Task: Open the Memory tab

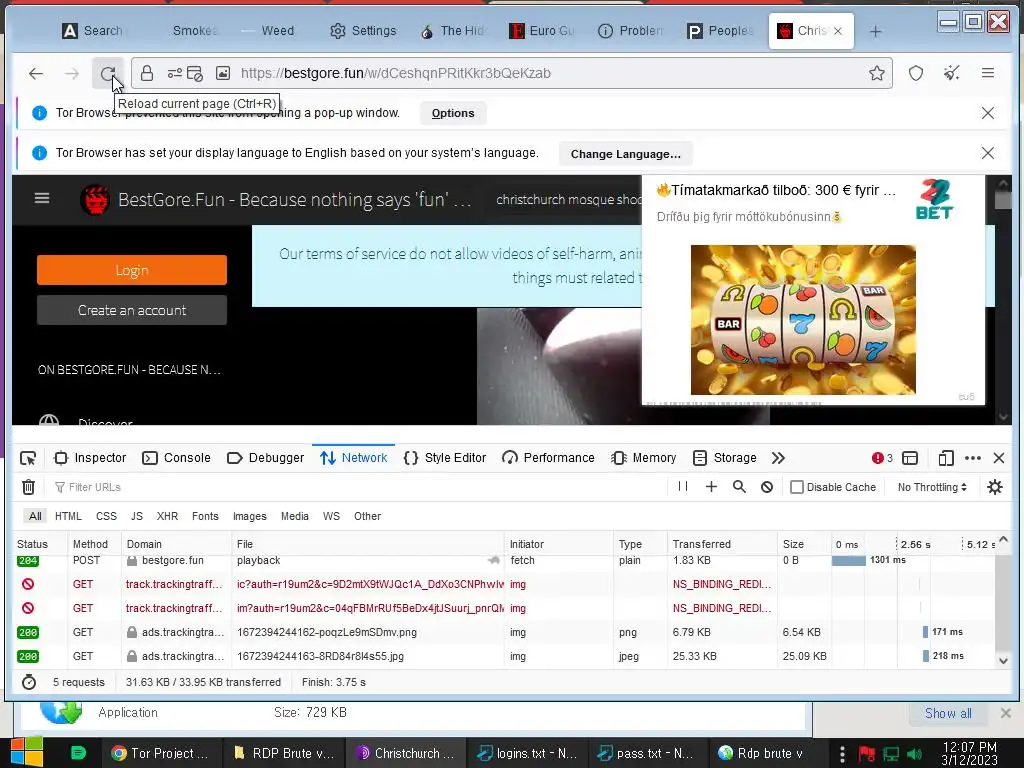Action: (x=643, y=458)
